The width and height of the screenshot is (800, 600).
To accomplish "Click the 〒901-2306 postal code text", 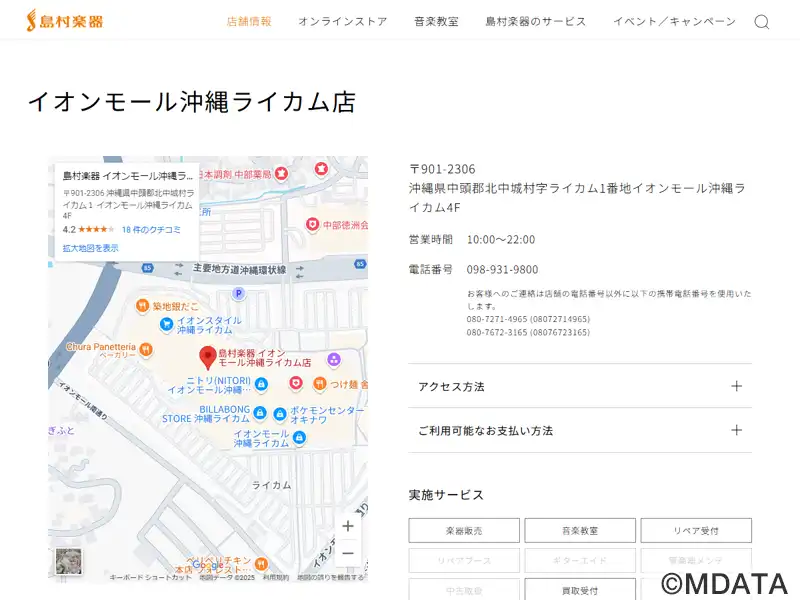I will point(442,169).
